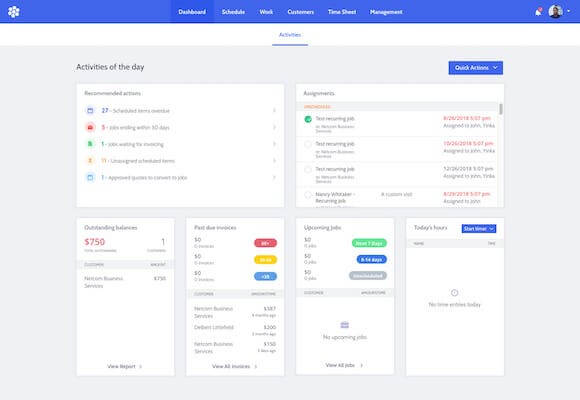Mark the Nancy Whitaker recurring job complete
Screen dimensions: 580x400
click(x=308, y=195)
